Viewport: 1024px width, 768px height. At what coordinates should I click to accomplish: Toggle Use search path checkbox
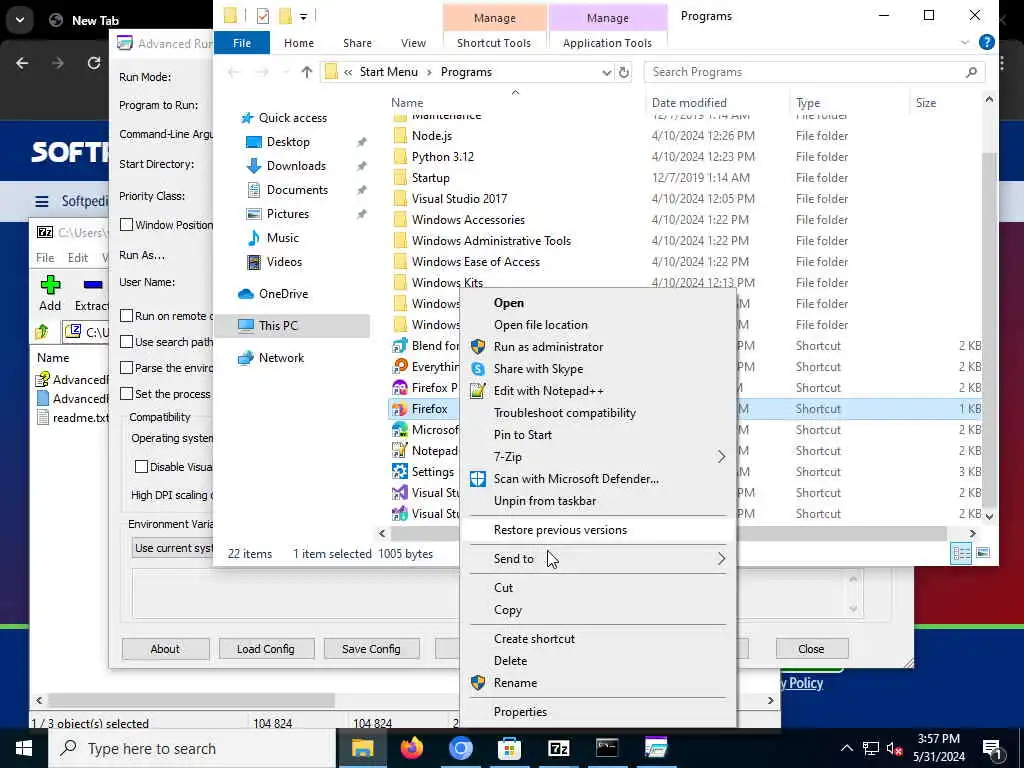(127, 342)
